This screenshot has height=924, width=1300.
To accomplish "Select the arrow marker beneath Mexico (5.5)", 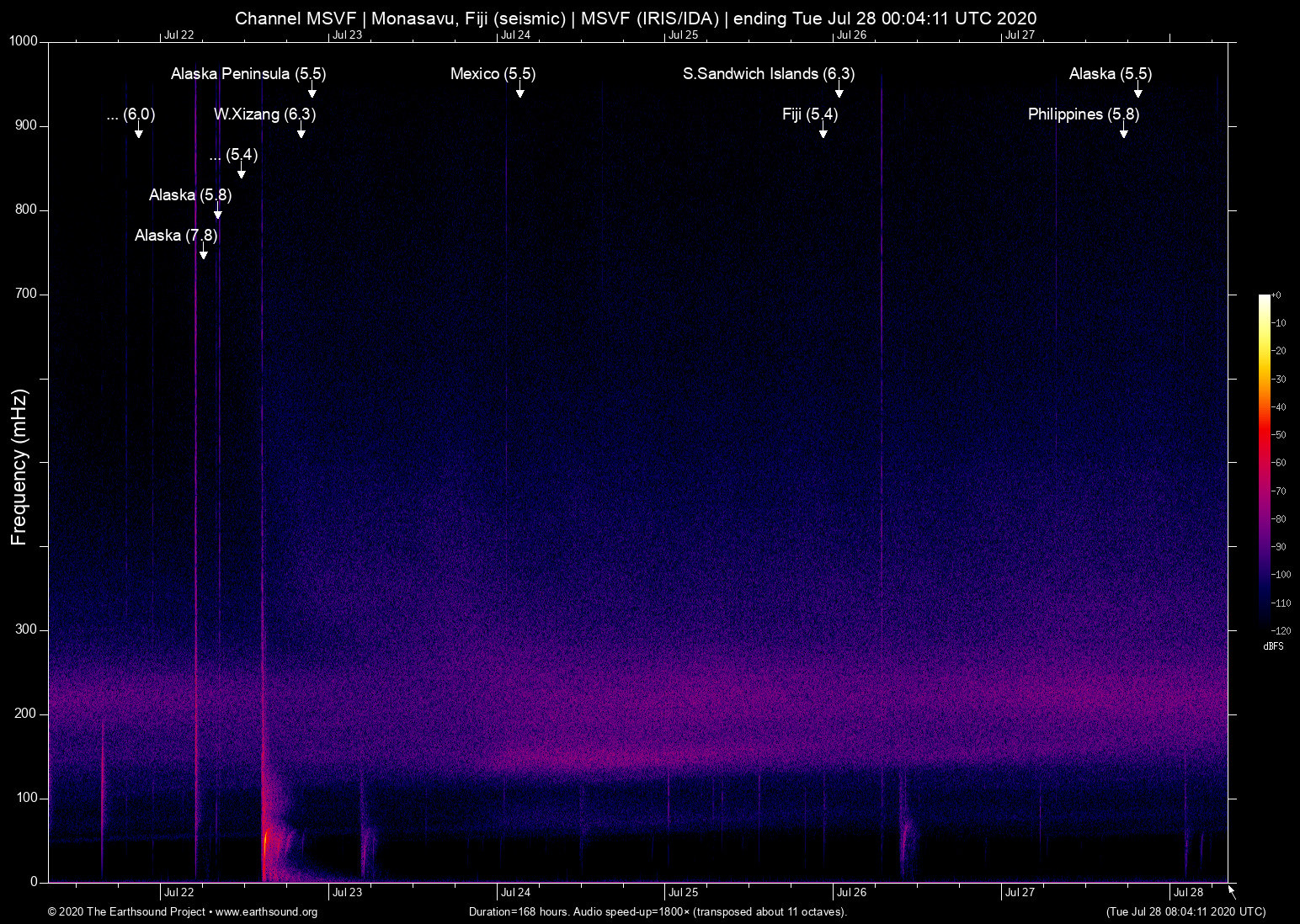I will (520, 92).
